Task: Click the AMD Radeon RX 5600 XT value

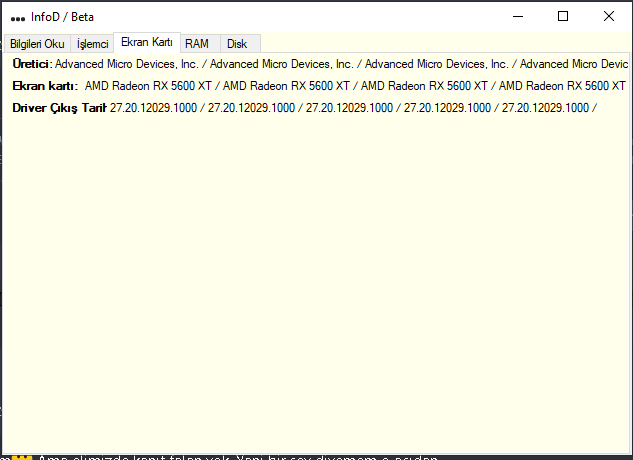Action: pyautogui.click(x=355, y=86)
